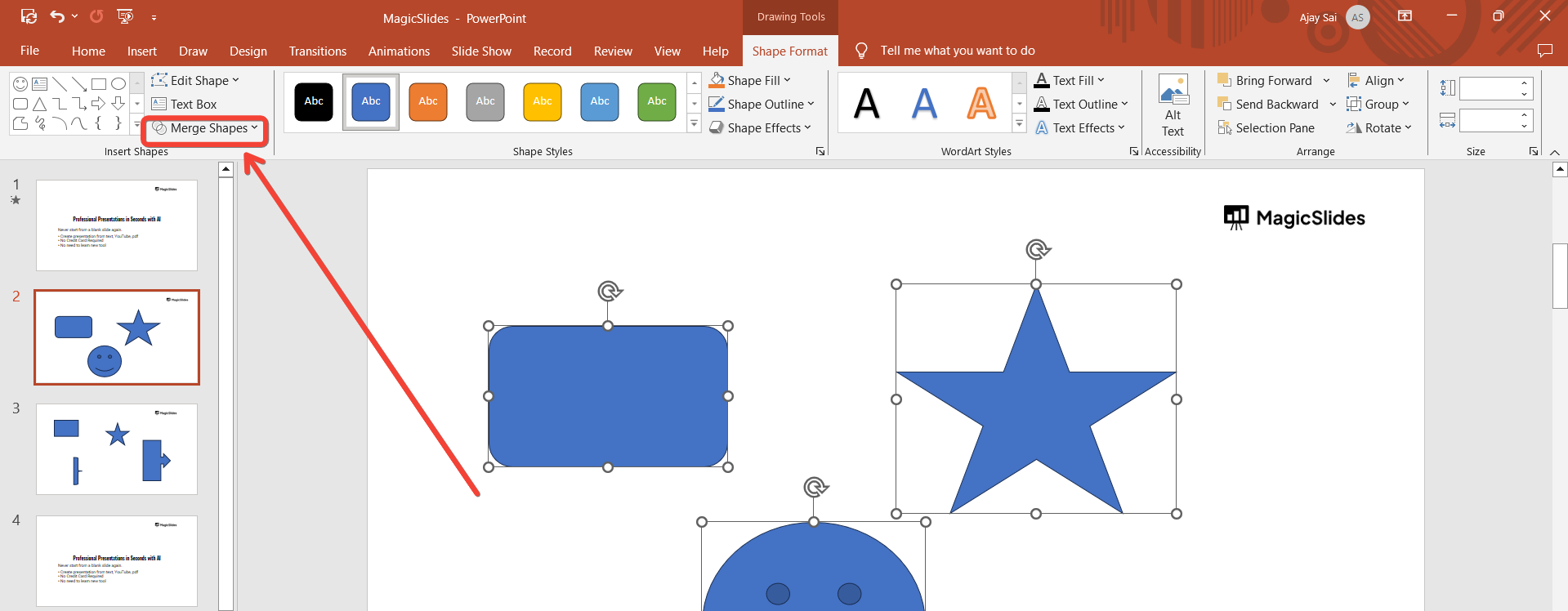1568x611 pixels.
Task: Pick the freeform shape tool
Action: point(20,123)
